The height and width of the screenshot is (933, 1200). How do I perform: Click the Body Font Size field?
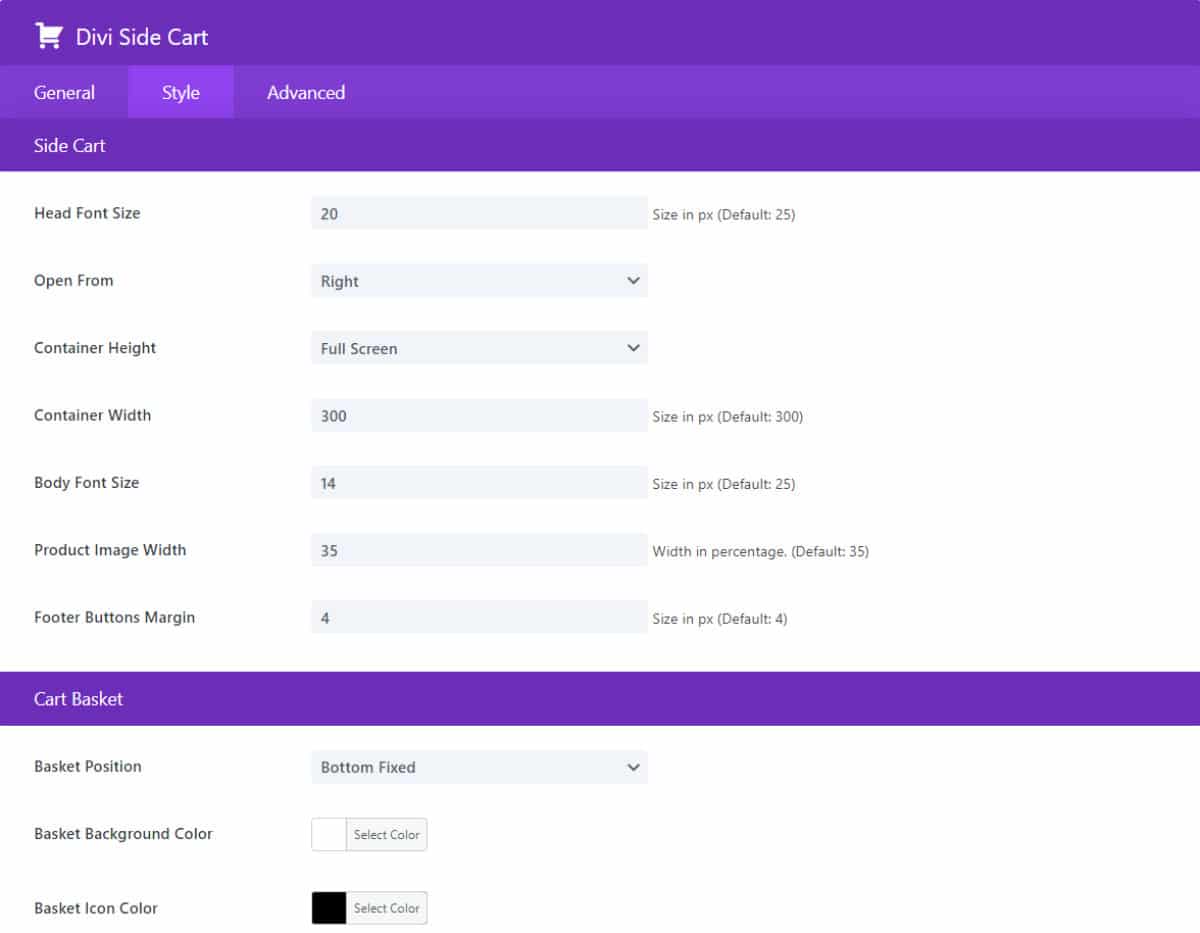pyautogui.click(x=478, y=483)
